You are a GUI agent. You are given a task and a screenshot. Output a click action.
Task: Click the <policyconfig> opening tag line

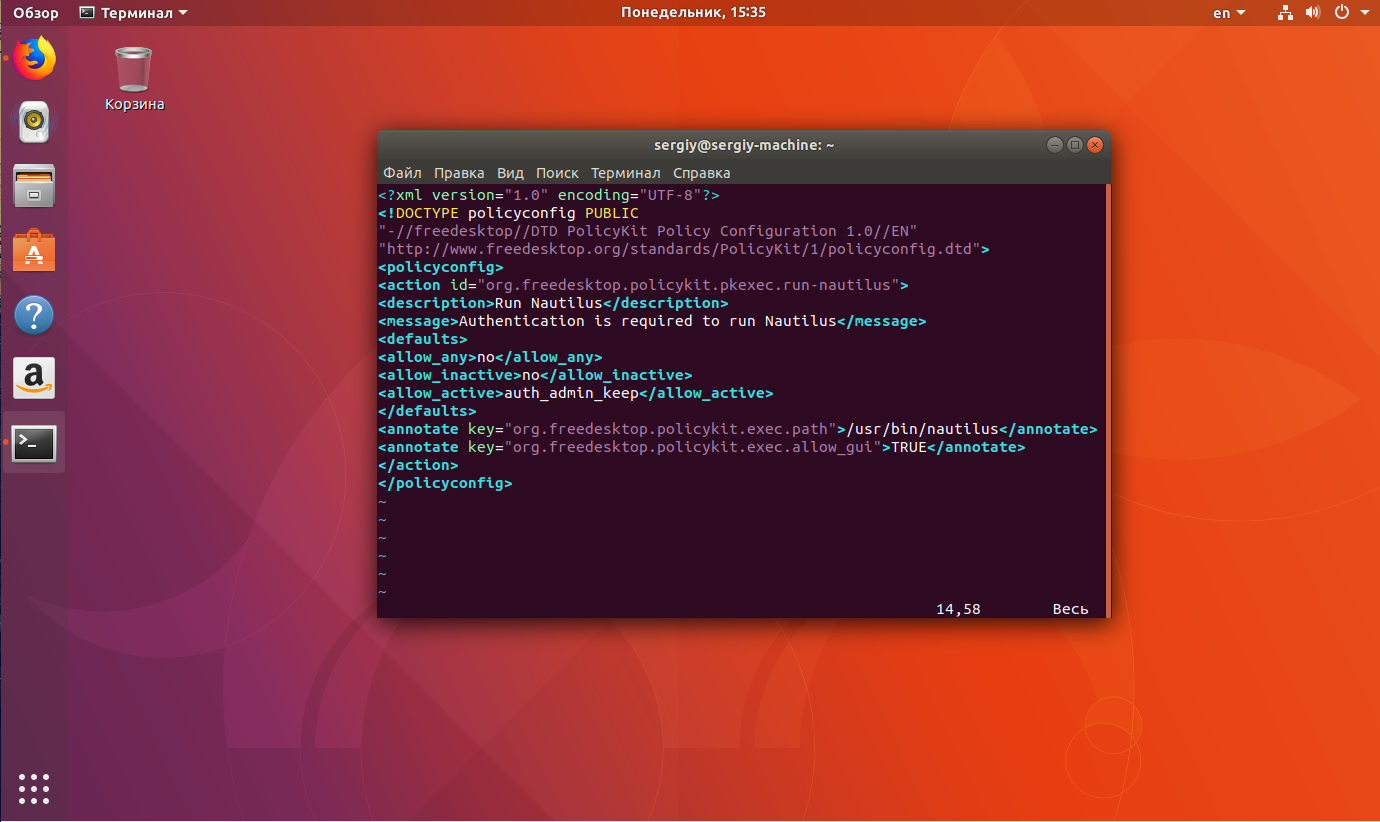(441, 267)
